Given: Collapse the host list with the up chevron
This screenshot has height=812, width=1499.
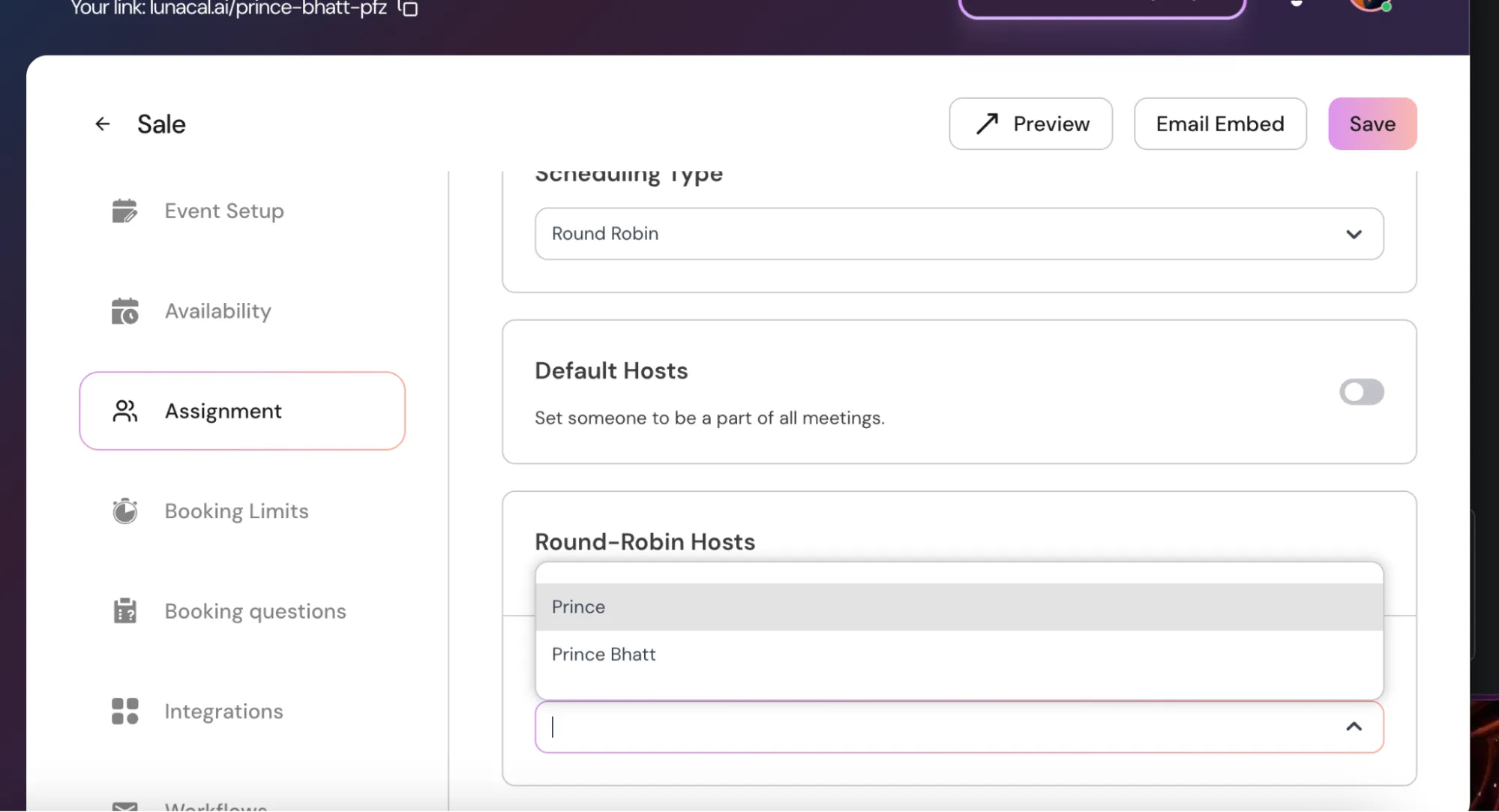Looking at the screenshot, I should coord(1354,727).
